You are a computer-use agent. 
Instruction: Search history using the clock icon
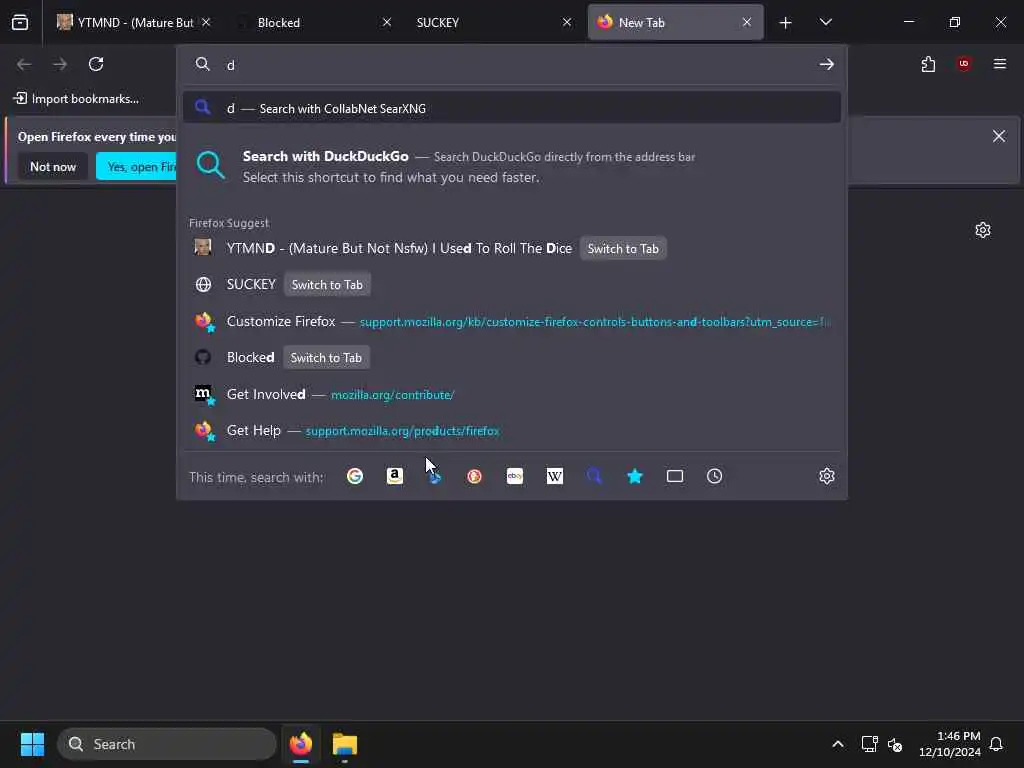tap(714, 476)
